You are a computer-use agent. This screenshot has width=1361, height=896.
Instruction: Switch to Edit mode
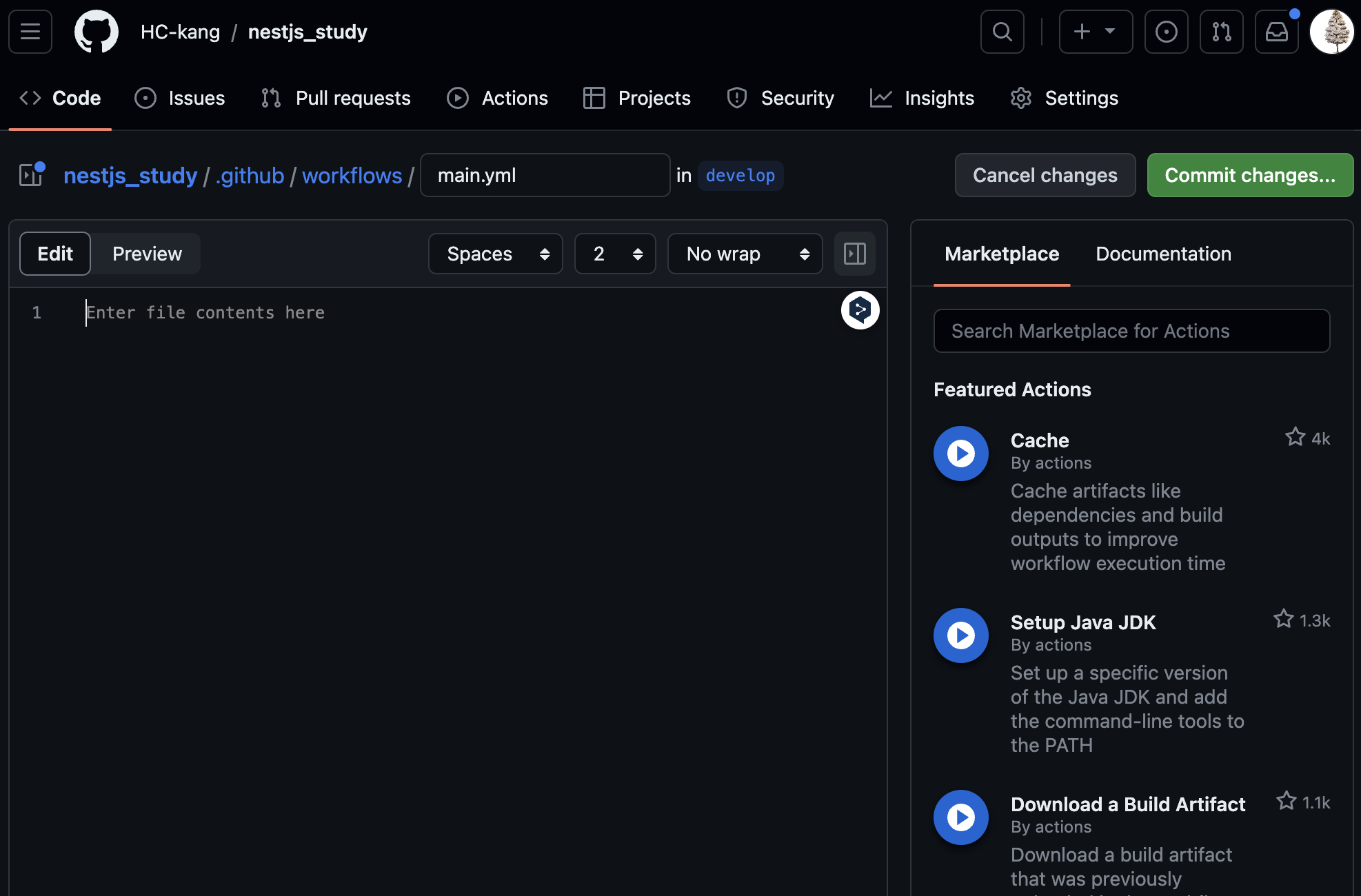click(55, 254)
